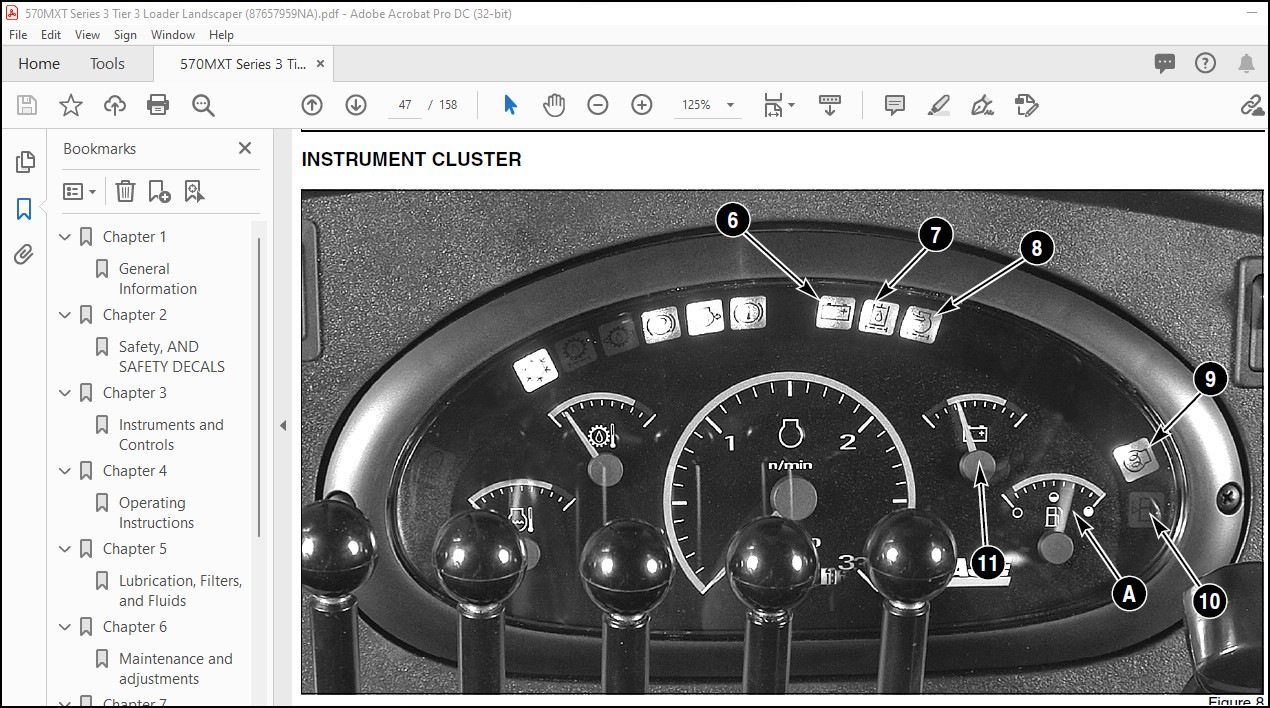Image resolution: width=1270 pixels, height=708 pixels.
Task: Open the Sign menu
Action: (125, 35)
